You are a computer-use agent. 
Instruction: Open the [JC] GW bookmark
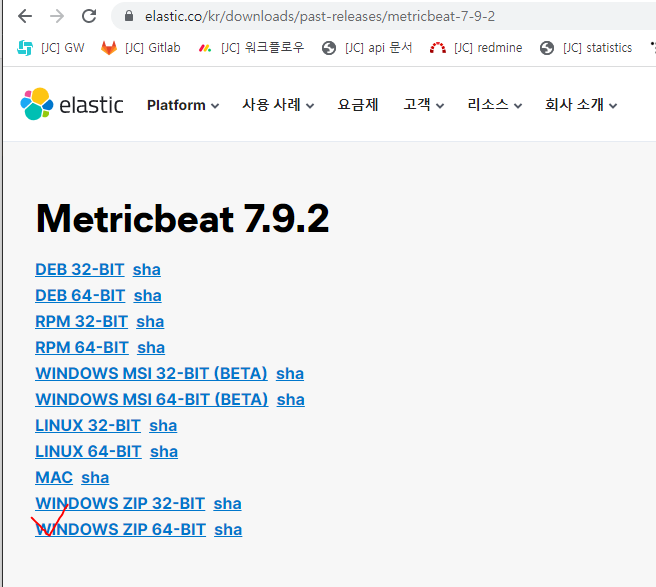click(x=51, y=48)
